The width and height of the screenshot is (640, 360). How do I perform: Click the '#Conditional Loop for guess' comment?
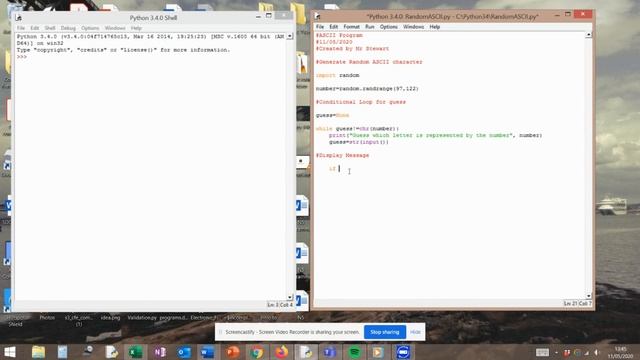click(x=361, y=102)
